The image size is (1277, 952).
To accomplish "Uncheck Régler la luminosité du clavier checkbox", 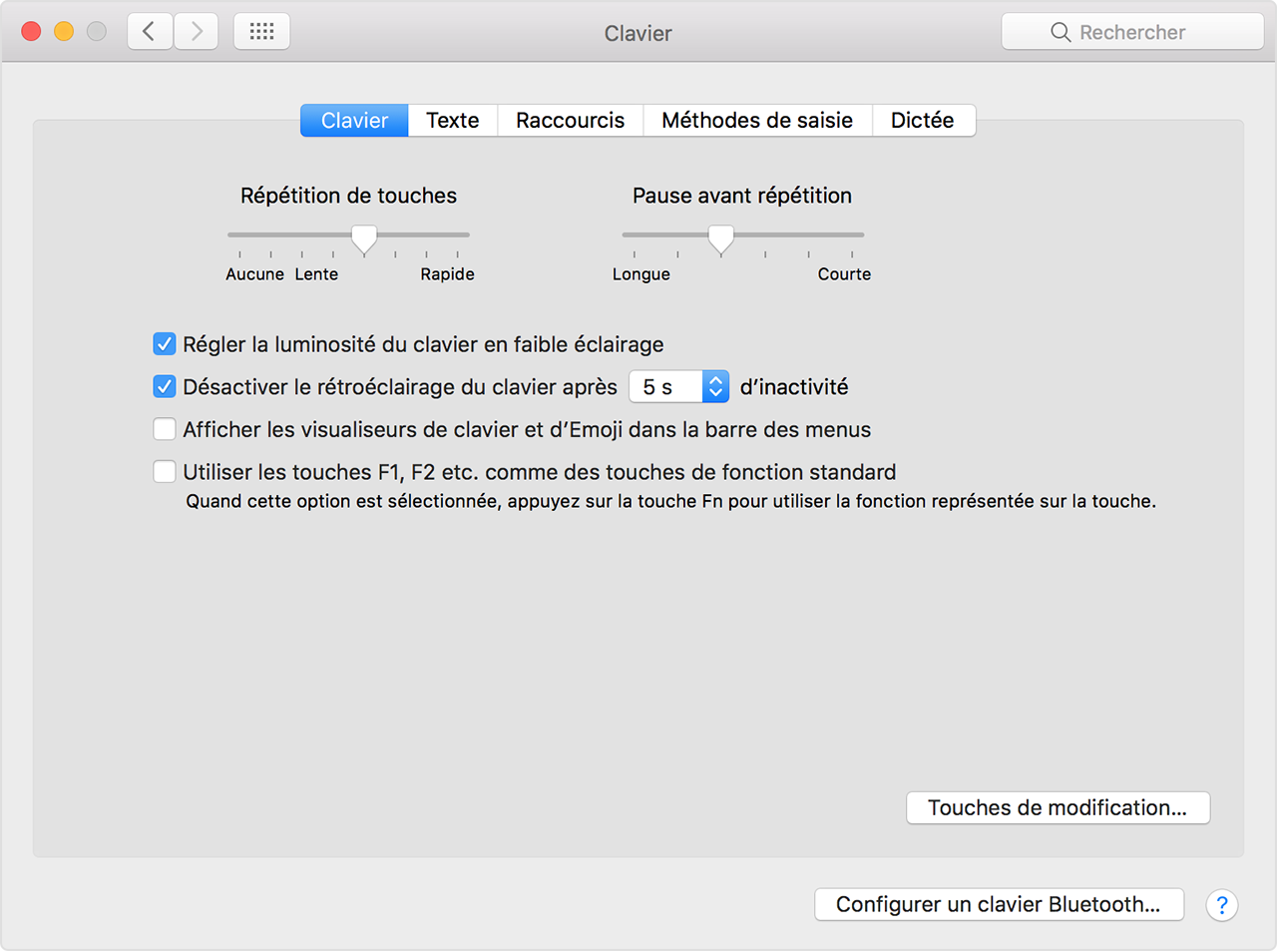I will 165,344.
